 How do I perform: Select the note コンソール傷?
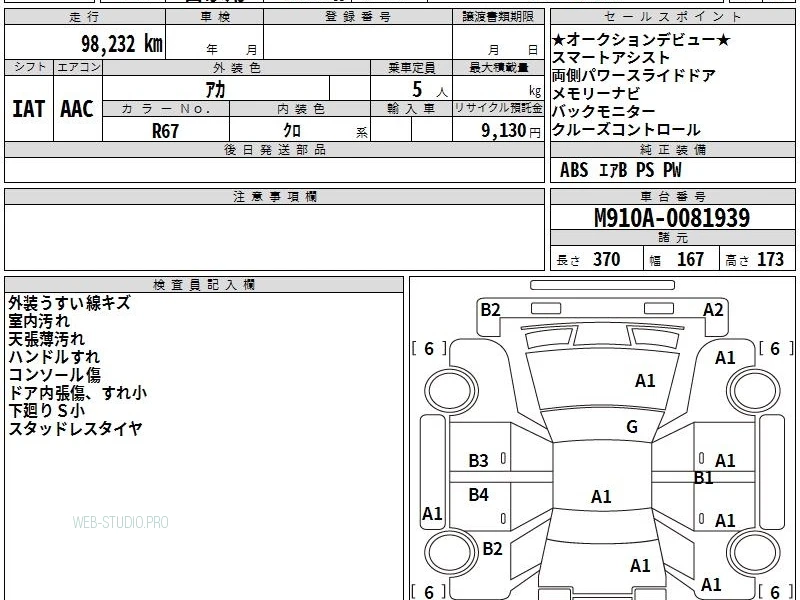(54, 374)
